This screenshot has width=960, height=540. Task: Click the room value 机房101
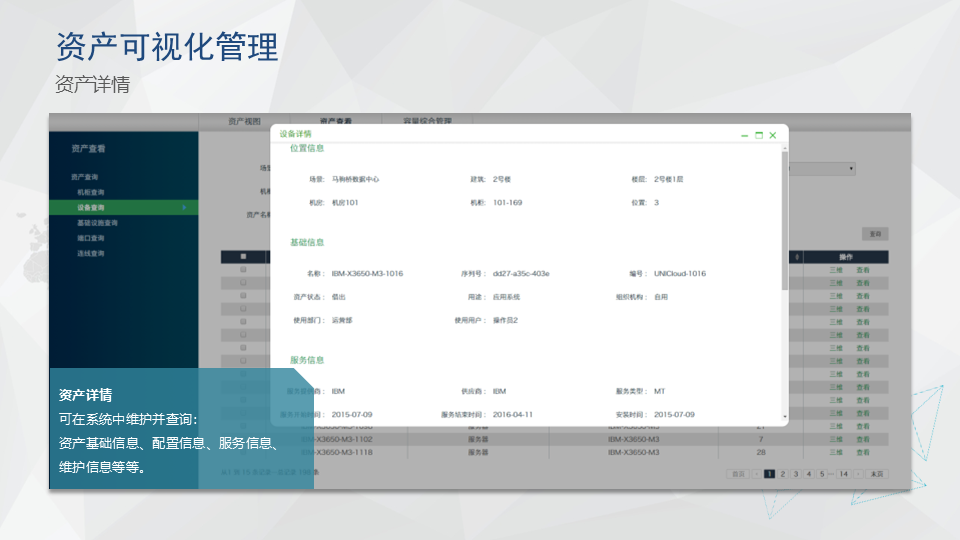pos(345,203)
